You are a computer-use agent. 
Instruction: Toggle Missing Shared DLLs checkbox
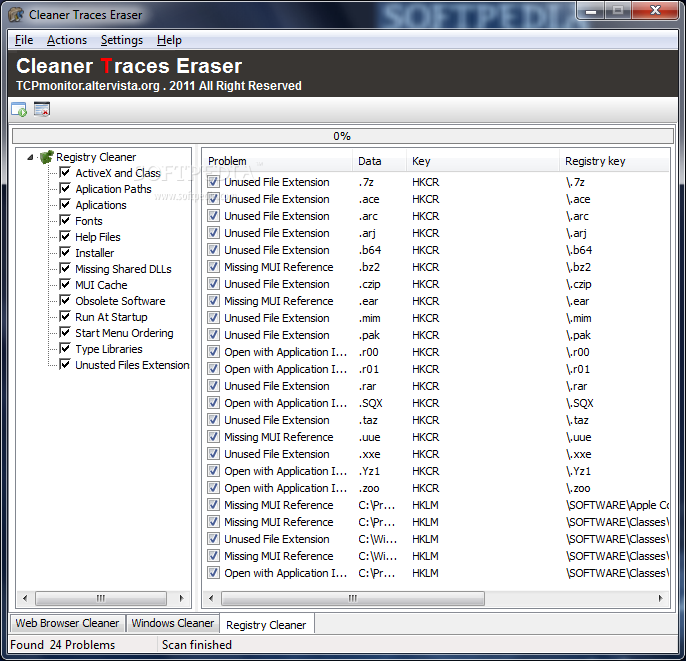click(x=65, y=269)
